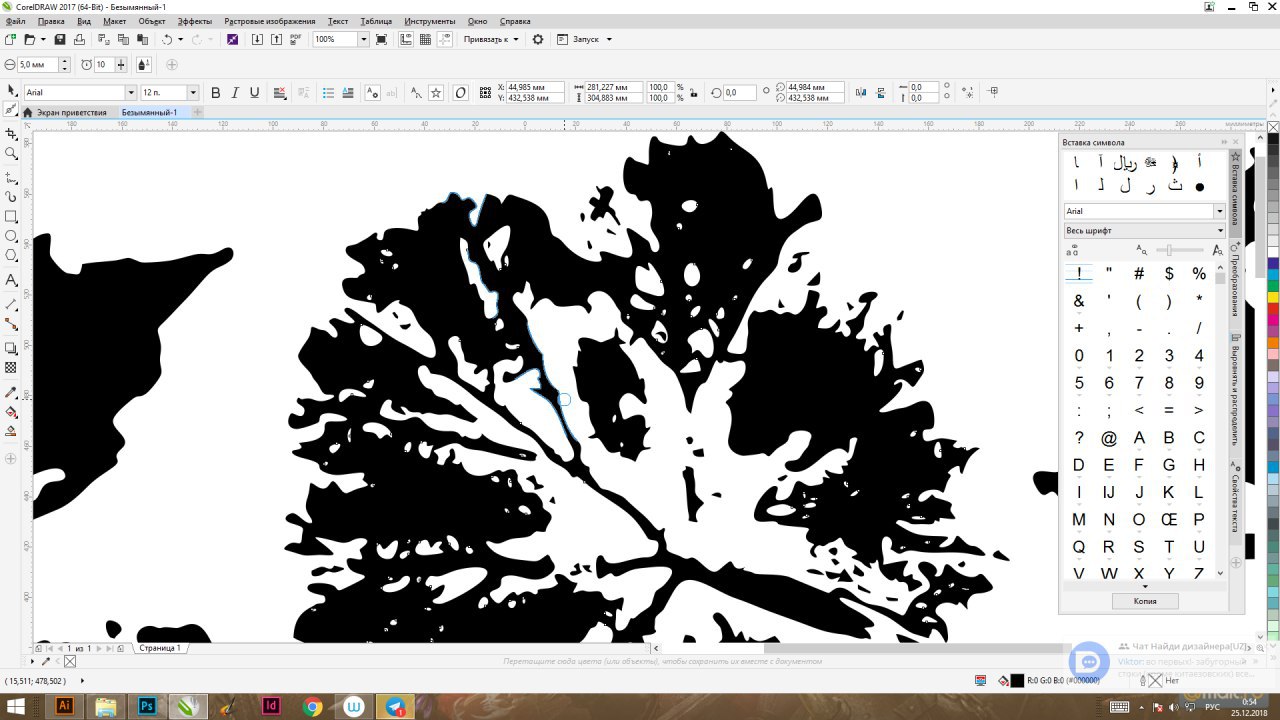
Task: Open the Файл menu
Action: click(15, 21)
